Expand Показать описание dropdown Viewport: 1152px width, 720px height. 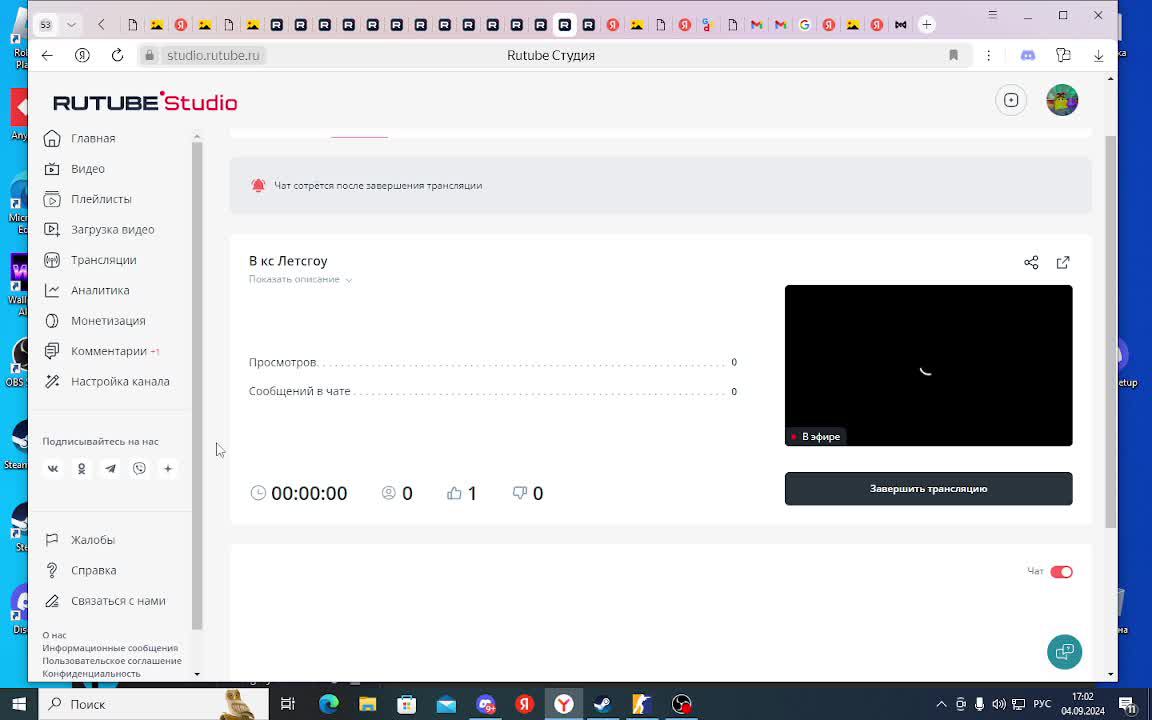point(300,279)
